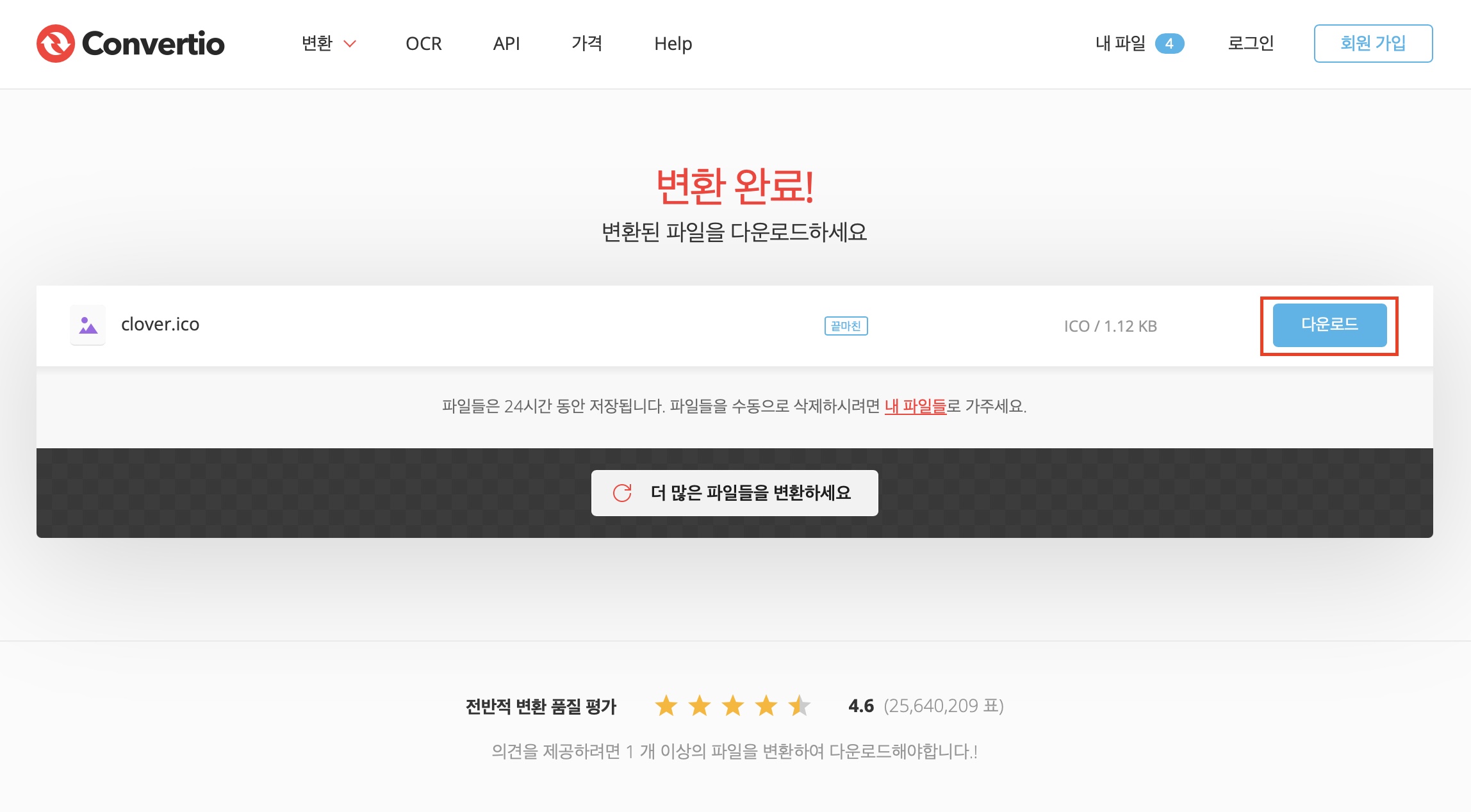This screenshot has height=812, width=1471.
Task: Click the 로그인 link
Action: [1251, 44]
